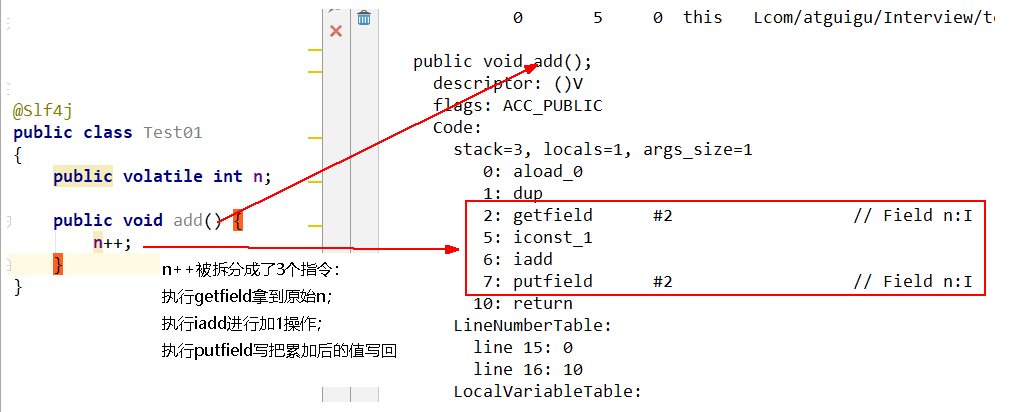Click the getfield #2 bytecode line
Screen dimensions: 1012x412
[725, 215]
